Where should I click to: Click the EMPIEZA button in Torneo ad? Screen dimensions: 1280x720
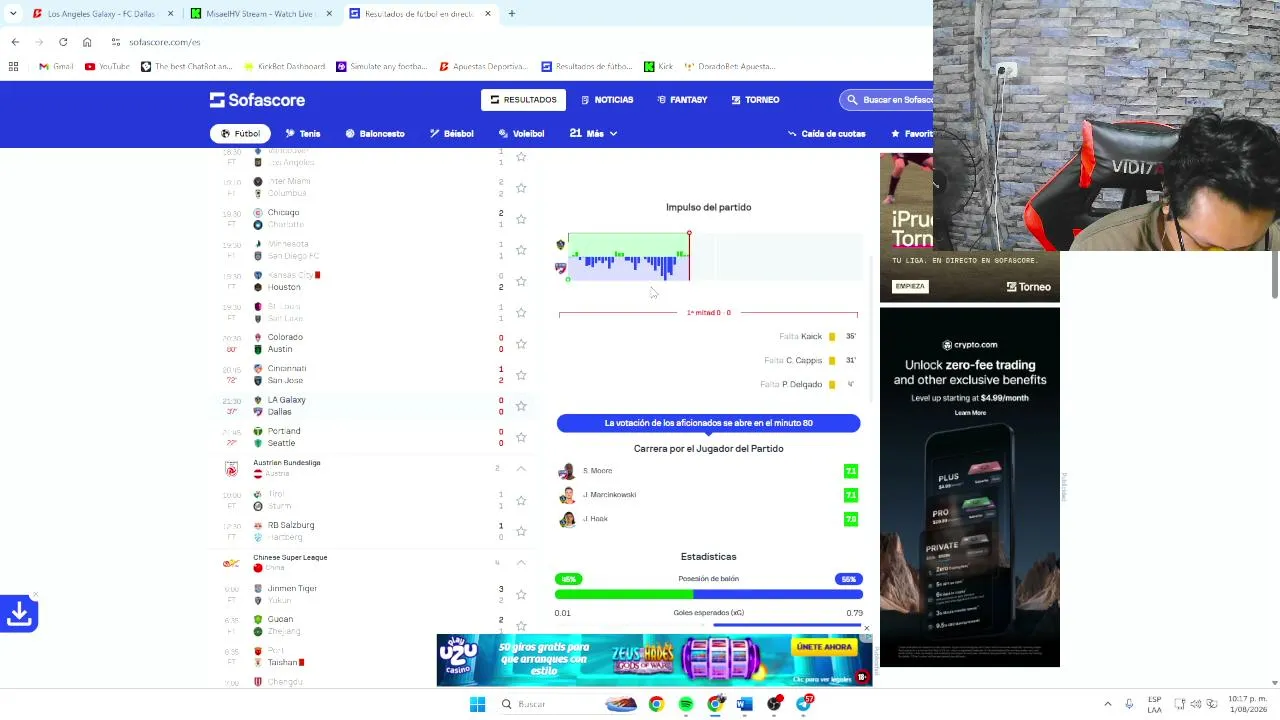910,287
